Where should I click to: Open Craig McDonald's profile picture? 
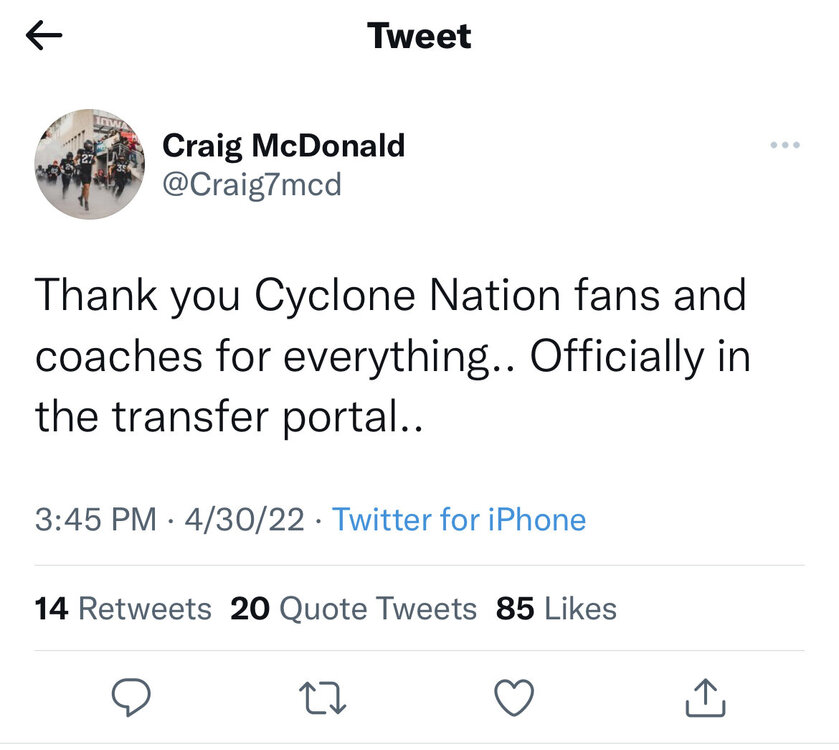87,163
